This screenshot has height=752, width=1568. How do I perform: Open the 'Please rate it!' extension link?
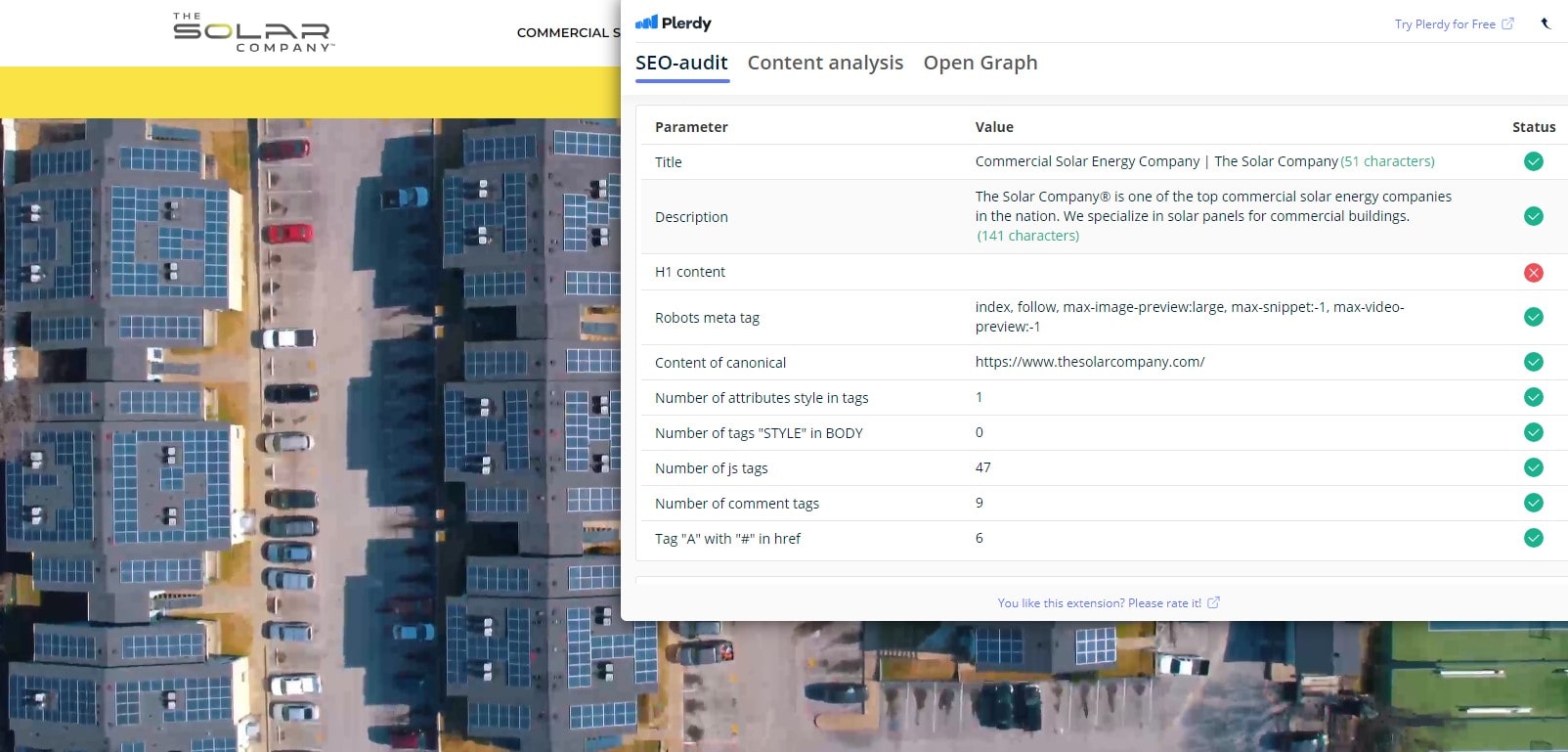[x=1109, y=603]
